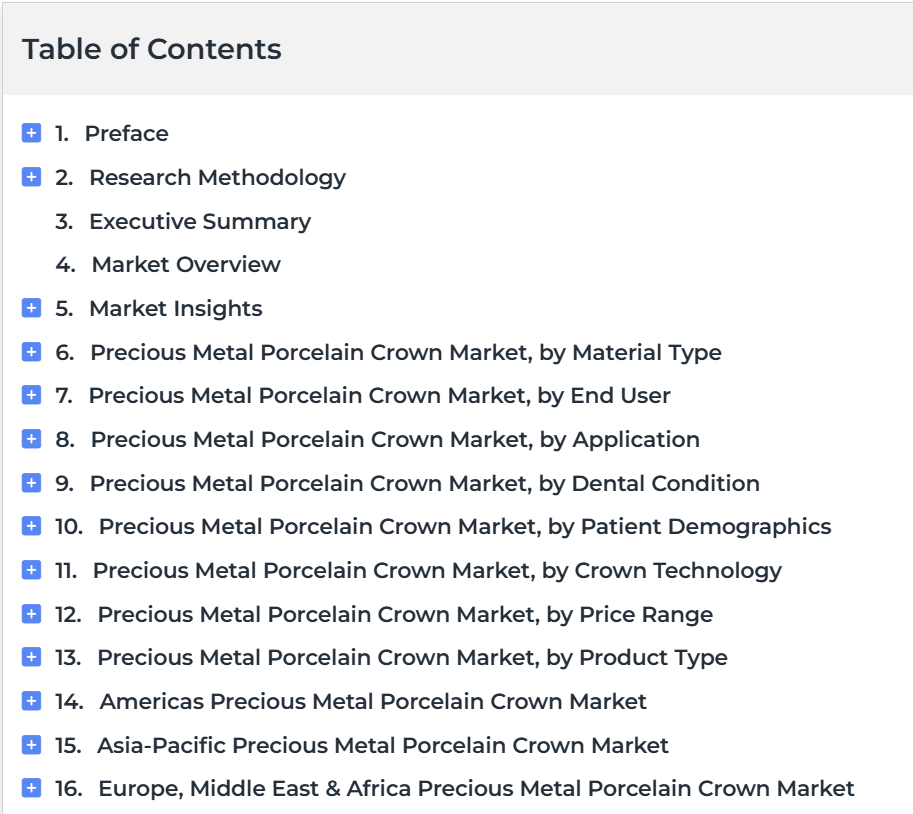Expand Europe, Middle East & Africa plus icon
913x814 pixels.
pyautogui.click(x=31, y=788)
